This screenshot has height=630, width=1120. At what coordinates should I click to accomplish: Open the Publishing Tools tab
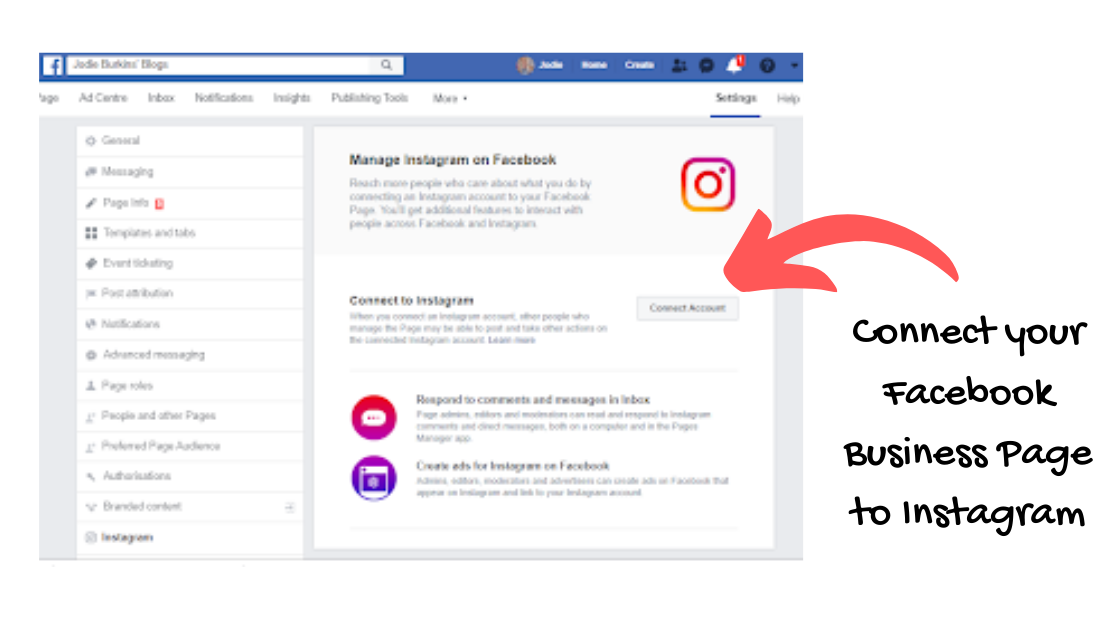[369, 98]
